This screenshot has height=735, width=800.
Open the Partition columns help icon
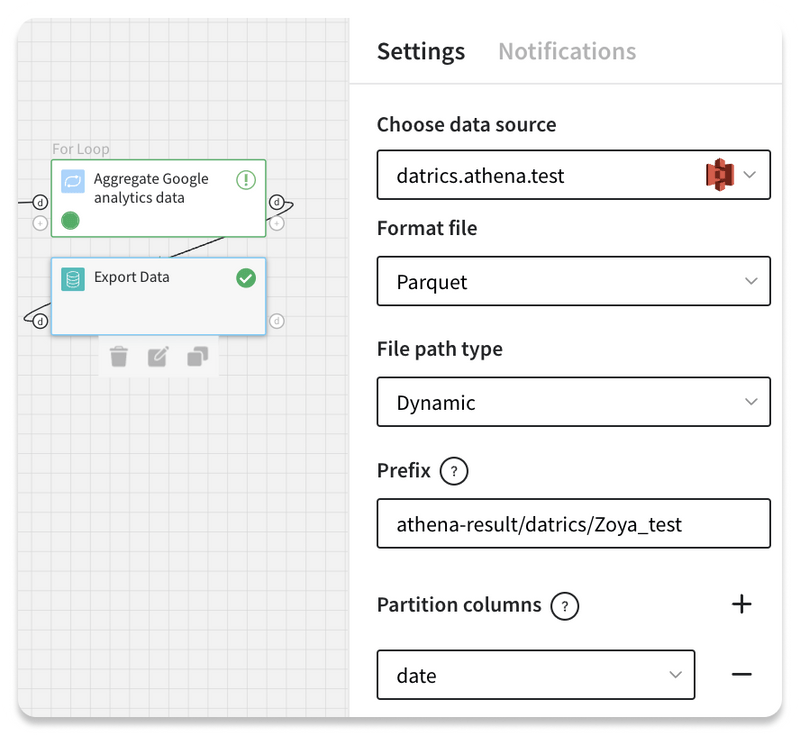click(564, 606)
